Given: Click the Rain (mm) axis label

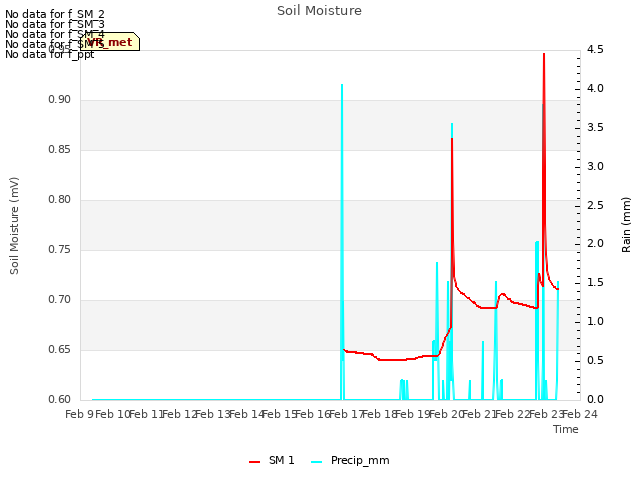Looking at the screenshot, I should (x=626, y=225).
